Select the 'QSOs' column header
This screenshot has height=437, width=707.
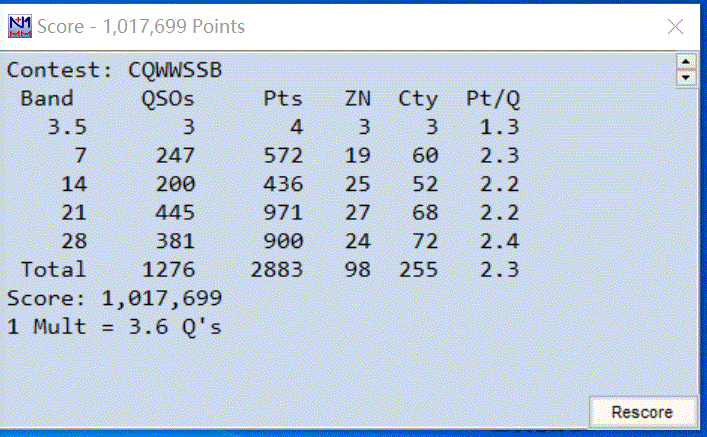click(x=168, y=99)
